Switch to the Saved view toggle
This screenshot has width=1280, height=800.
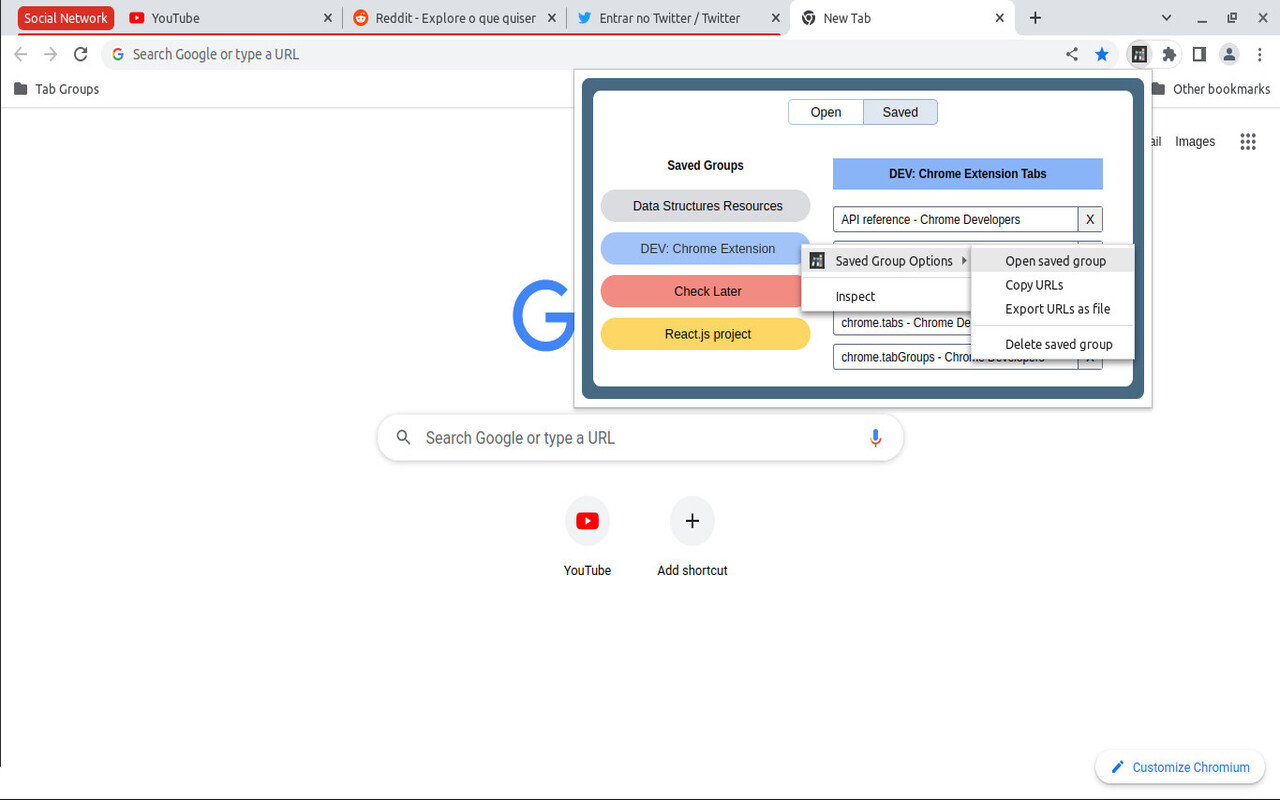(x=900, y=112)
